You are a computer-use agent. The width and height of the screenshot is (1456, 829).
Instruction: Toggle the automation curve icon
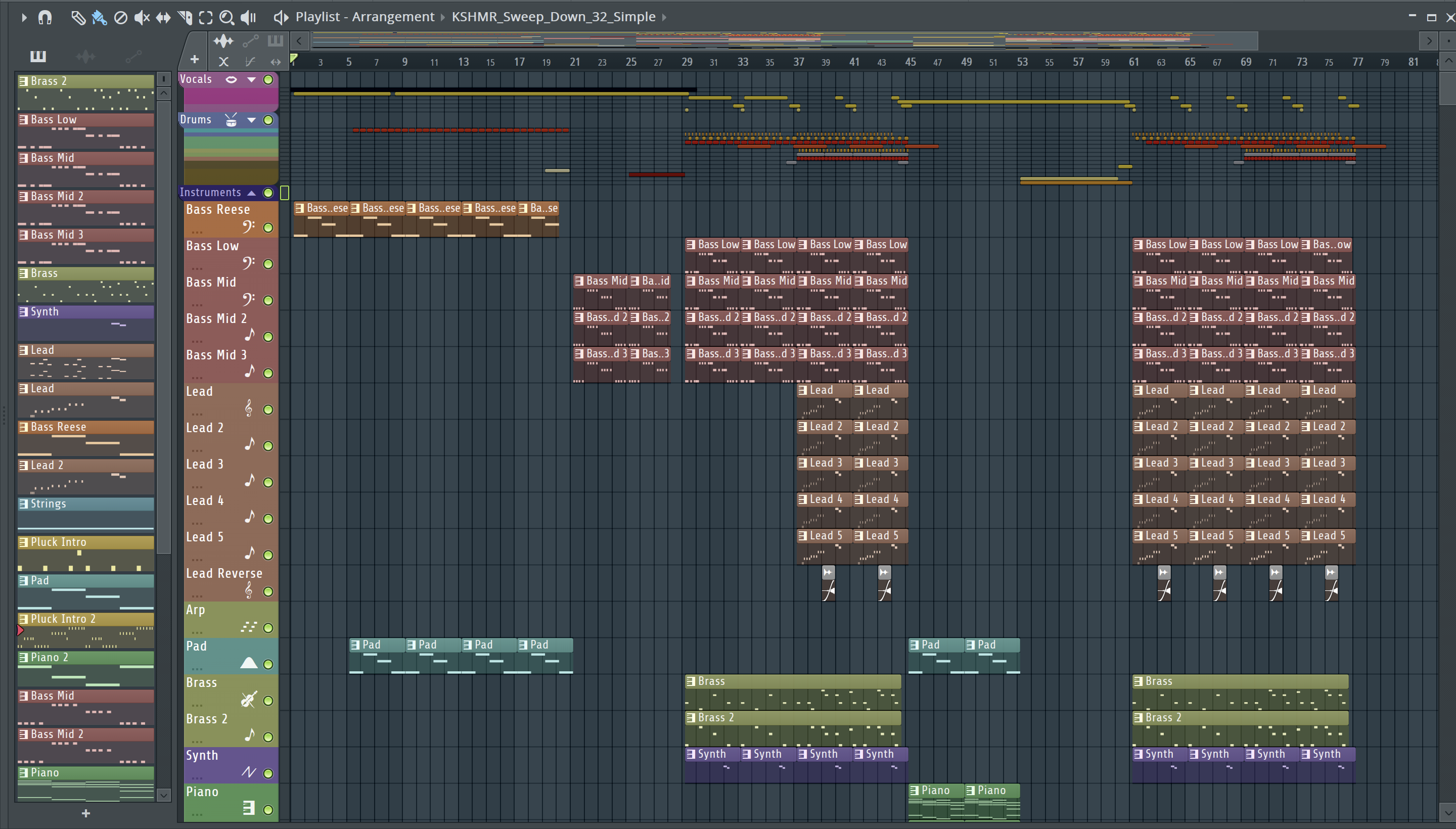coord(250,62)
